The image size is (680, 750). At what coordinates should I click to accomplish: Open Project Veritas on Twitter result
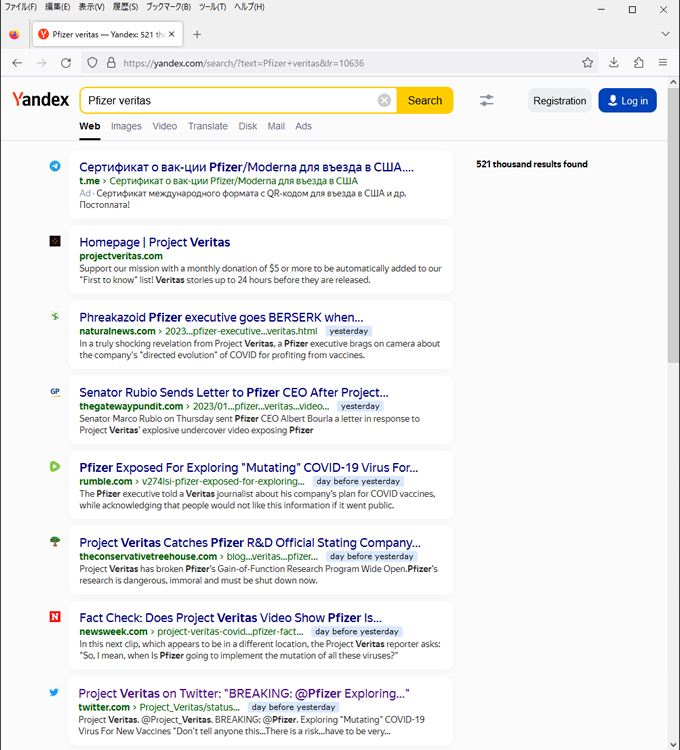click(244, 693)
